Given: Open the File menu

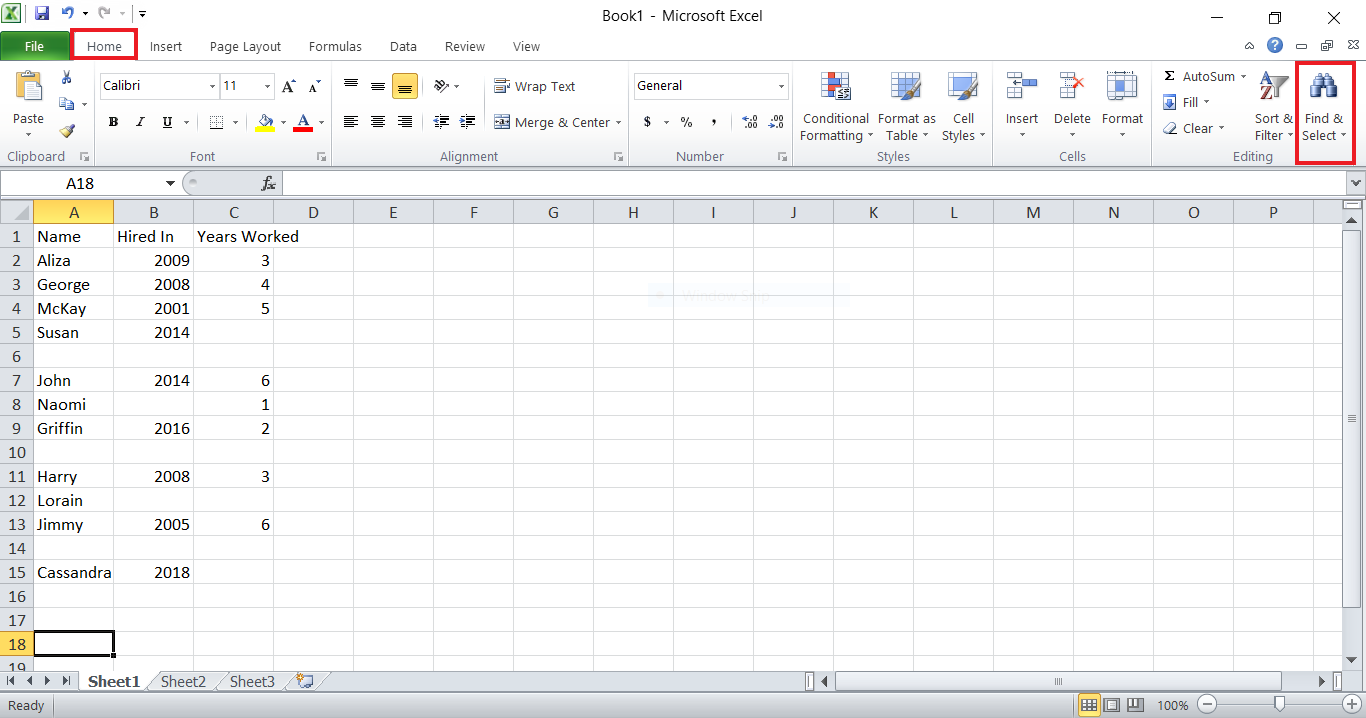Looking at the screenshot, I should 34,46.
